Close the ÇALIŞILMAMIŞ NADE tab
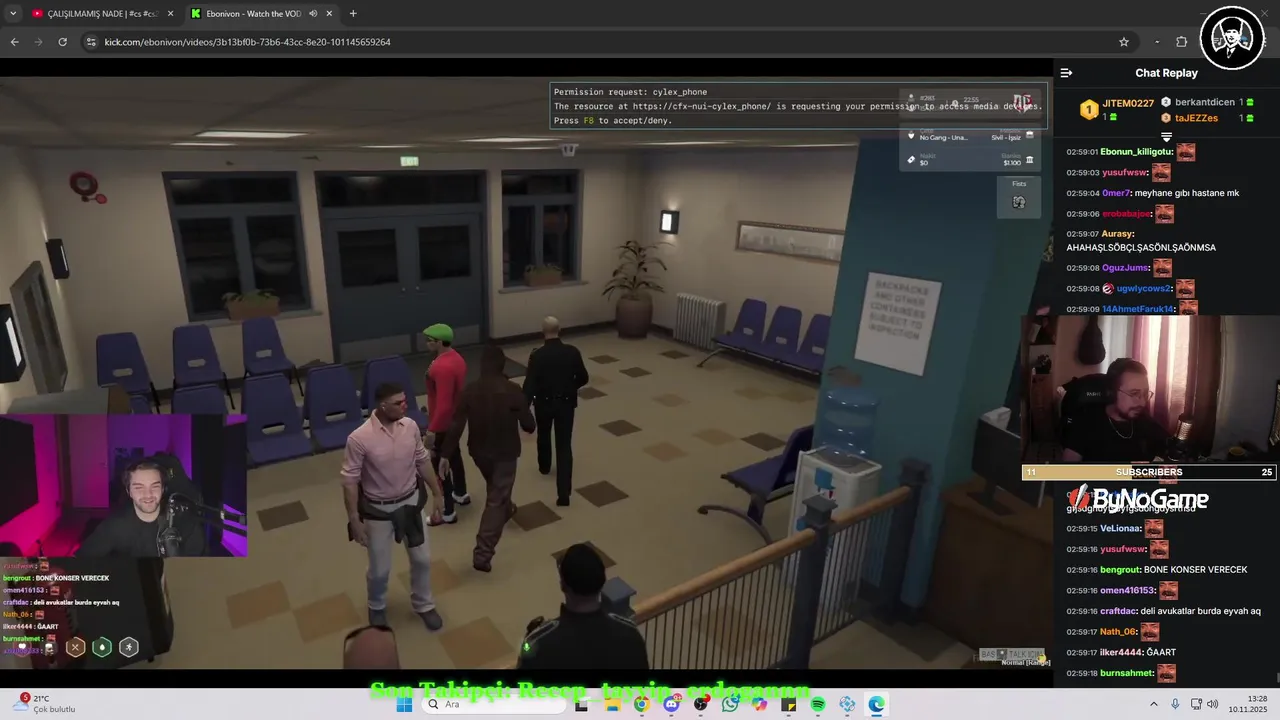Viewport: 1280px width, 720px height. 170,14
